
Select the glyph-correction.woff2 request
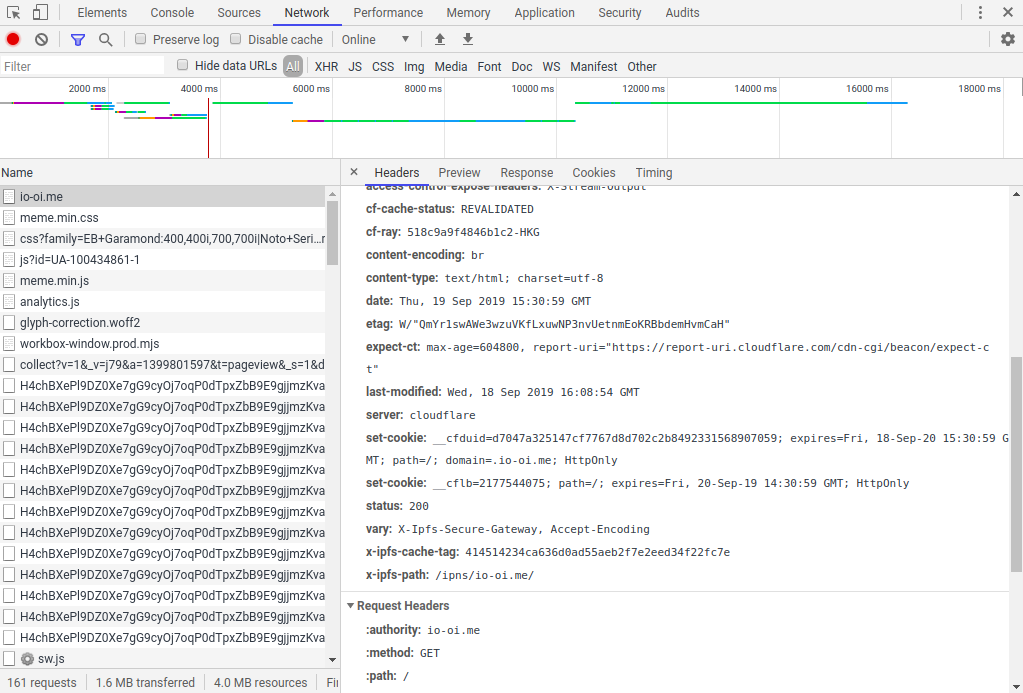[x=162, y=322]
